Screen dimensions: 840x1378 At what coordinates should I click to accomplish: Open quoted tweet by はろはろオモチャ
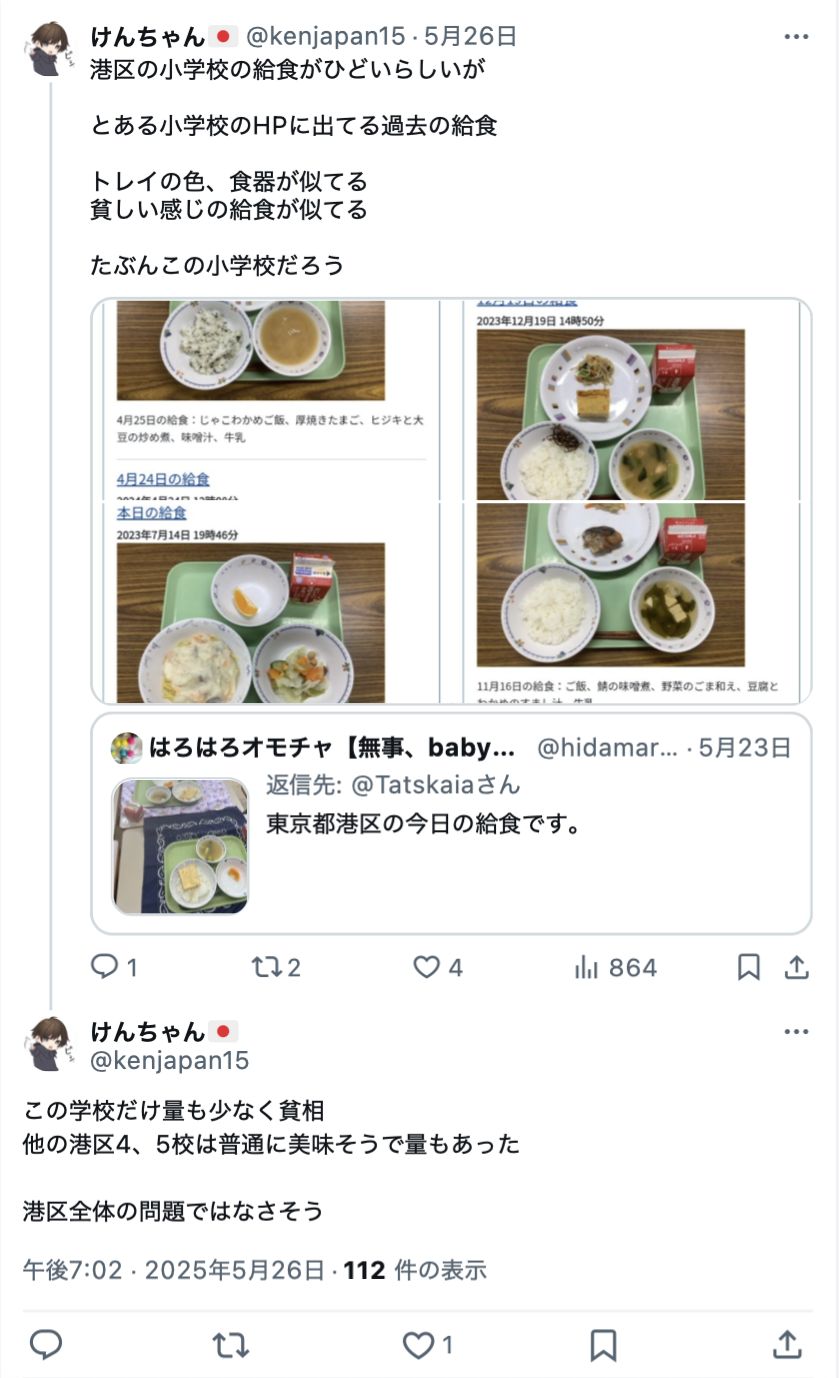[x=451, y=824]
